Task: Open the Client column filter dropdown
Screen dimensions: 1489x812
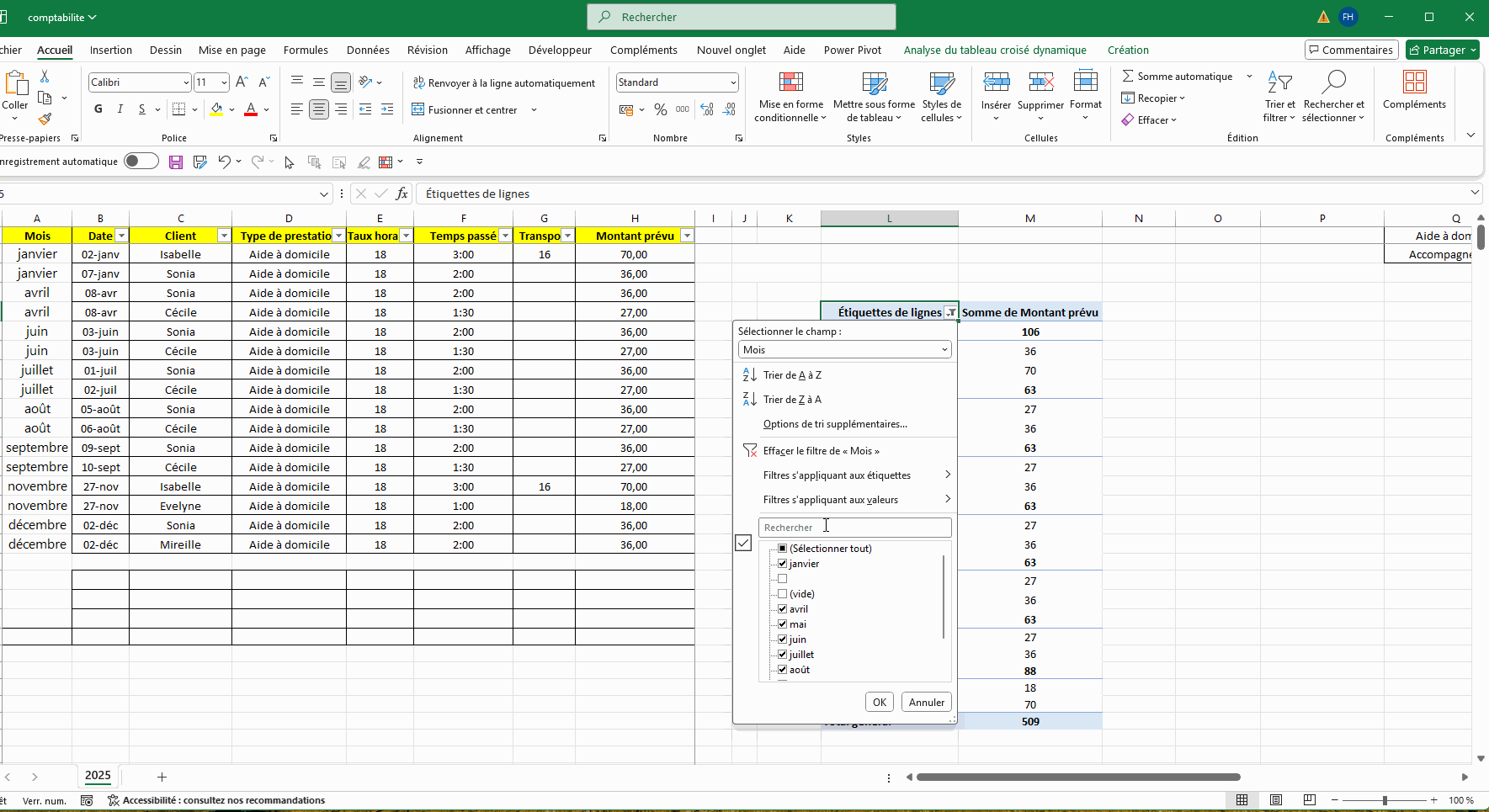Action: pyautogui.click(x=223, y=236)
